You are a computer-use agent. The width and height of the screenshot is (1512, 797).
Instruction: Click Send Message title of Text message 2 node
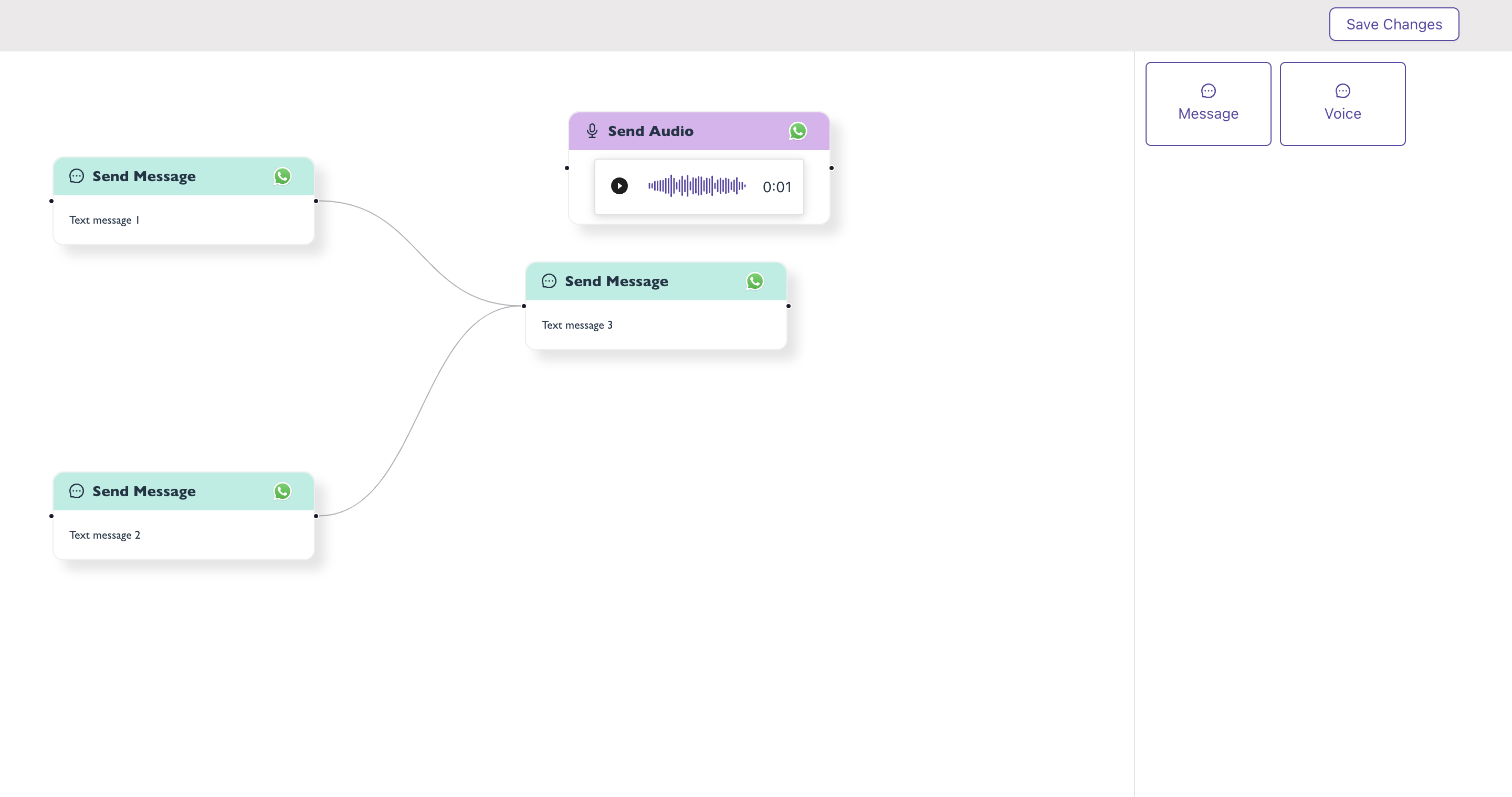(x=144, y=492)
